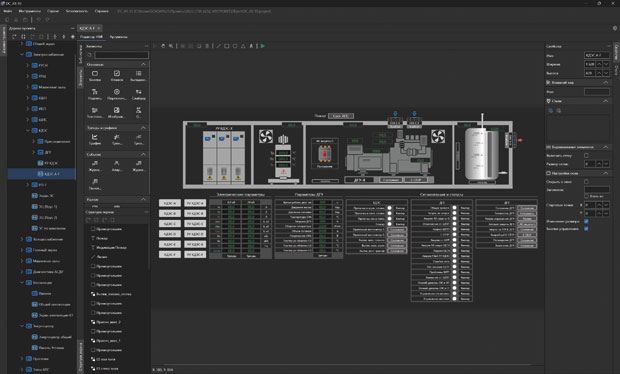Select the hand pan tool in canvas toolbar
The image size is (620, 374).
(163, 46)
